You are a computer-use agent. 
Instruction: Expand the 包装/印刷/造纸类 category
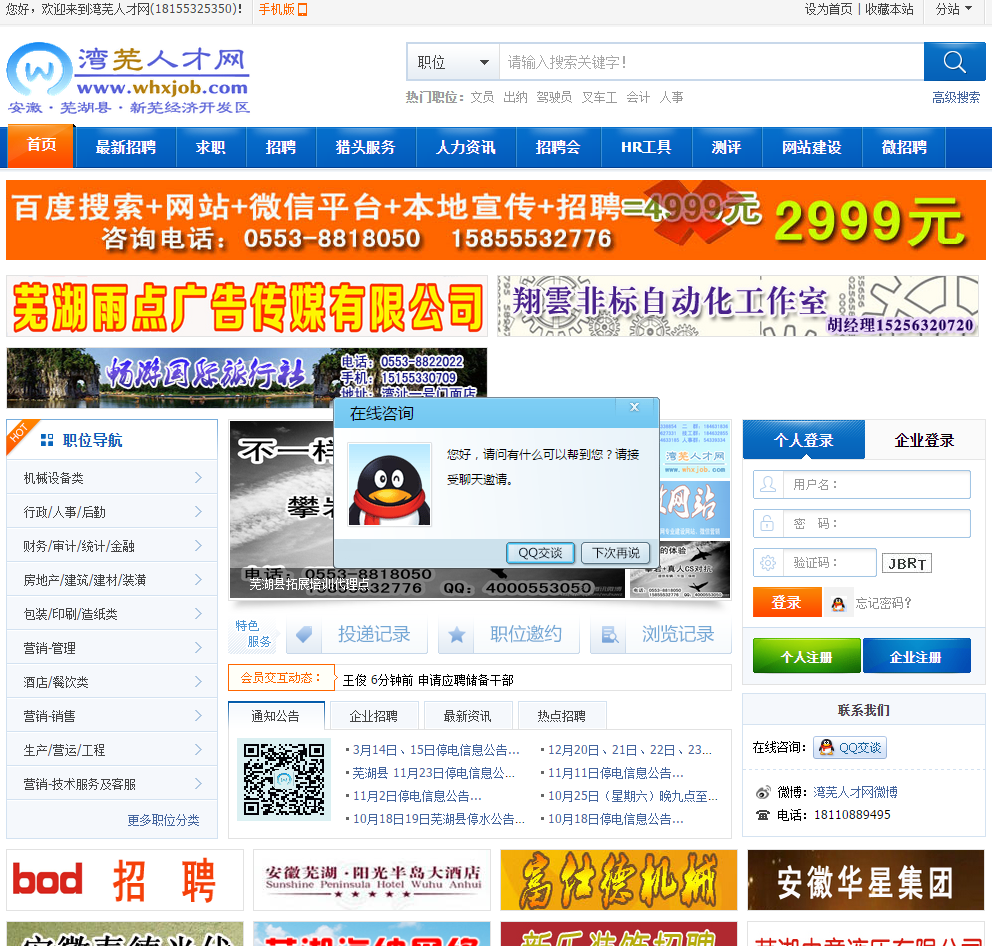[x=112, y=614]
